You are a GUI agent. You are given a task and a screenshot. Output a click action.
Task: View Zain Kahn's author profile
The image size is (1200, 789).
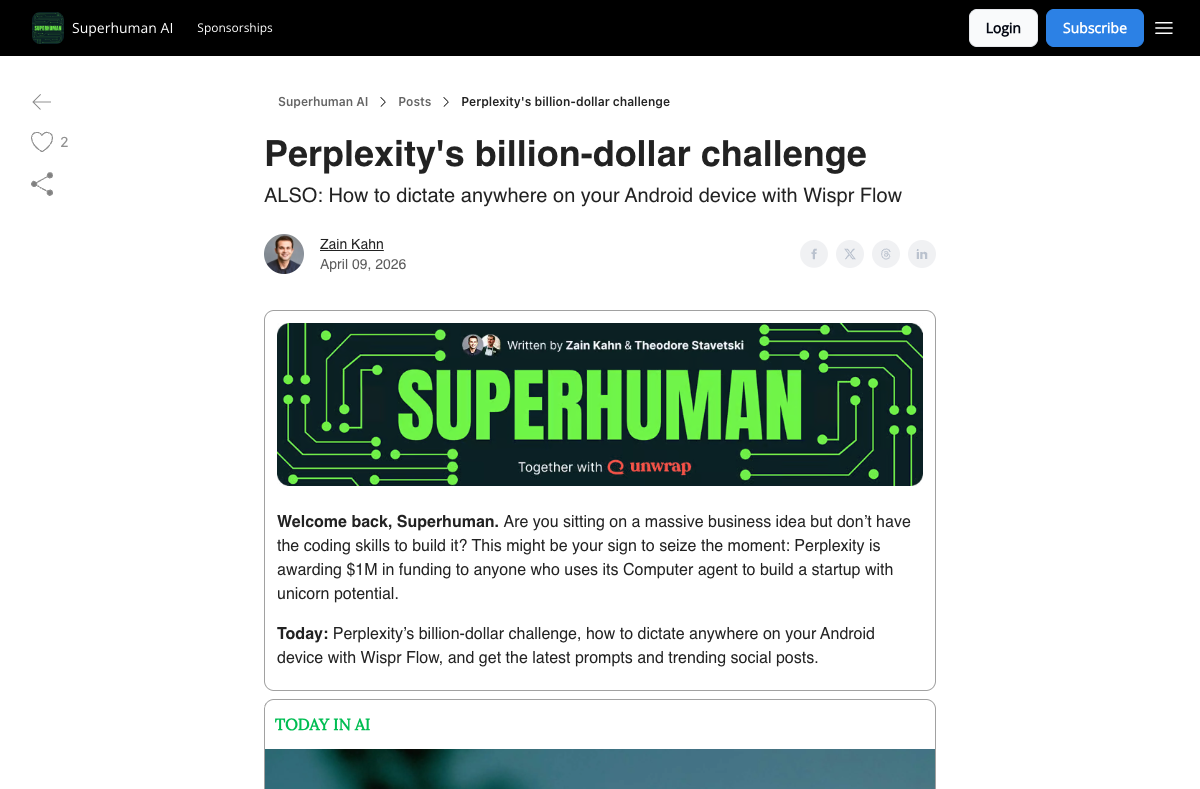[351, 244]
